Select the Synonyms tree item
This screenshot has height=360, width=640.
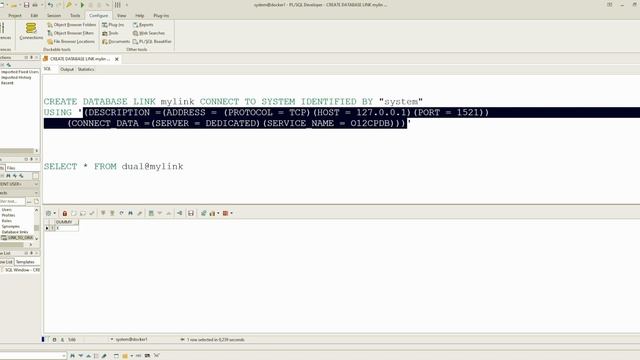pyautogui.click(x=10, y=226)
